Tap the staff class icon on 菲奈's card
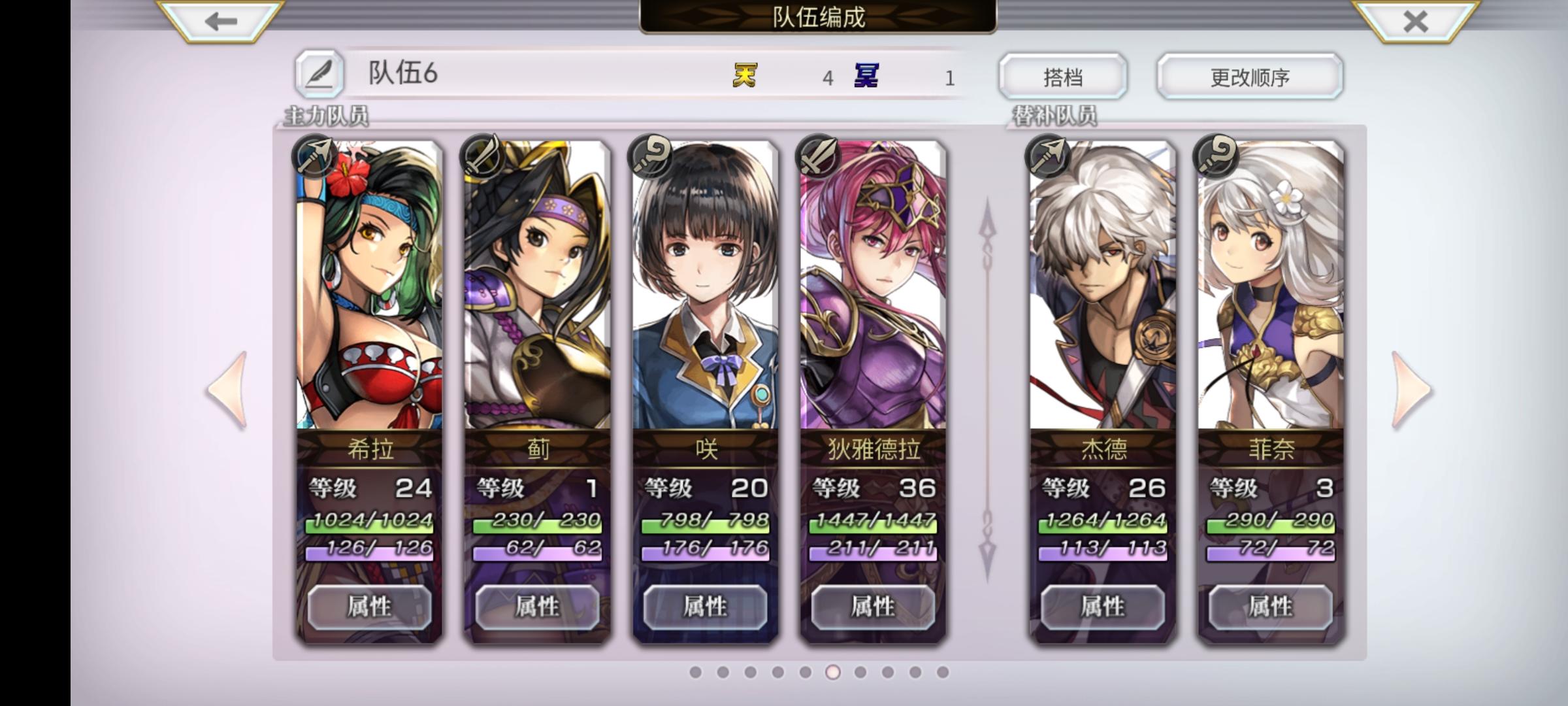This screenshot has width=1568, height=706. [1217, 157]
